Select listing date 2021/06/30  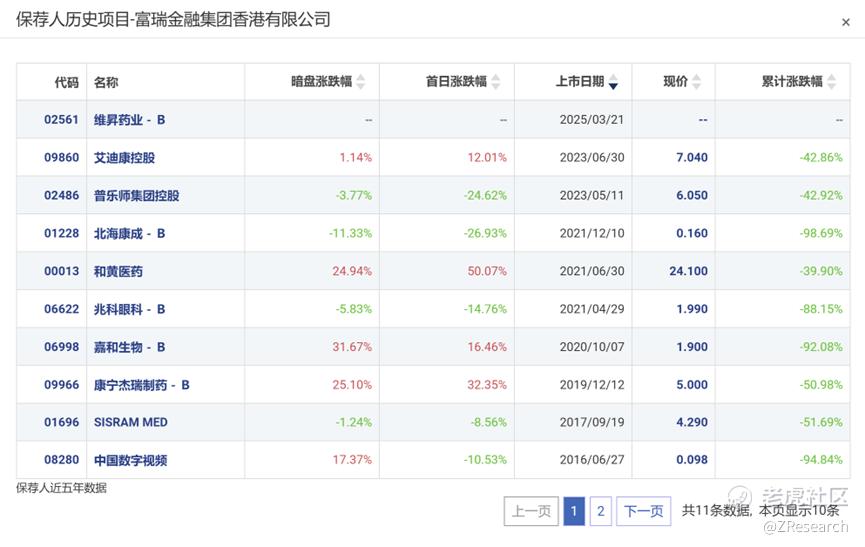[x=592, y=271]
